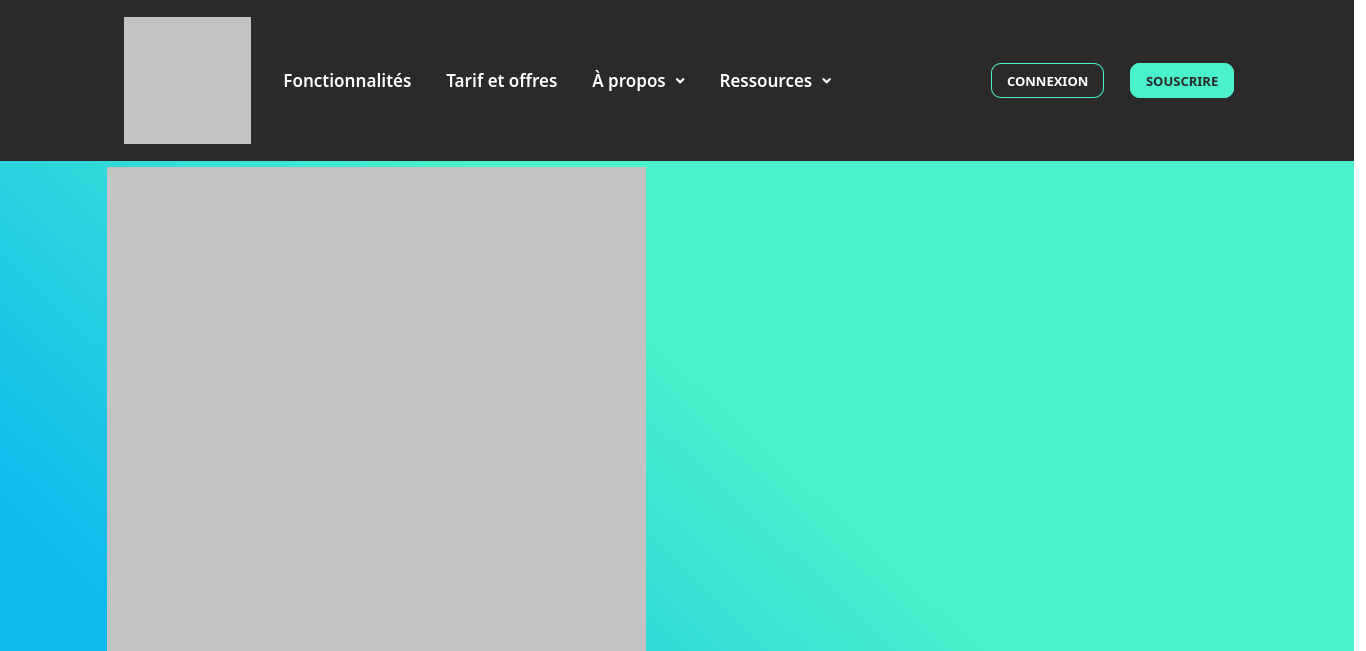The image size is (1366, 651).
Task: Select the chevron icon beside Ressources
Action: tap(826, 81)
